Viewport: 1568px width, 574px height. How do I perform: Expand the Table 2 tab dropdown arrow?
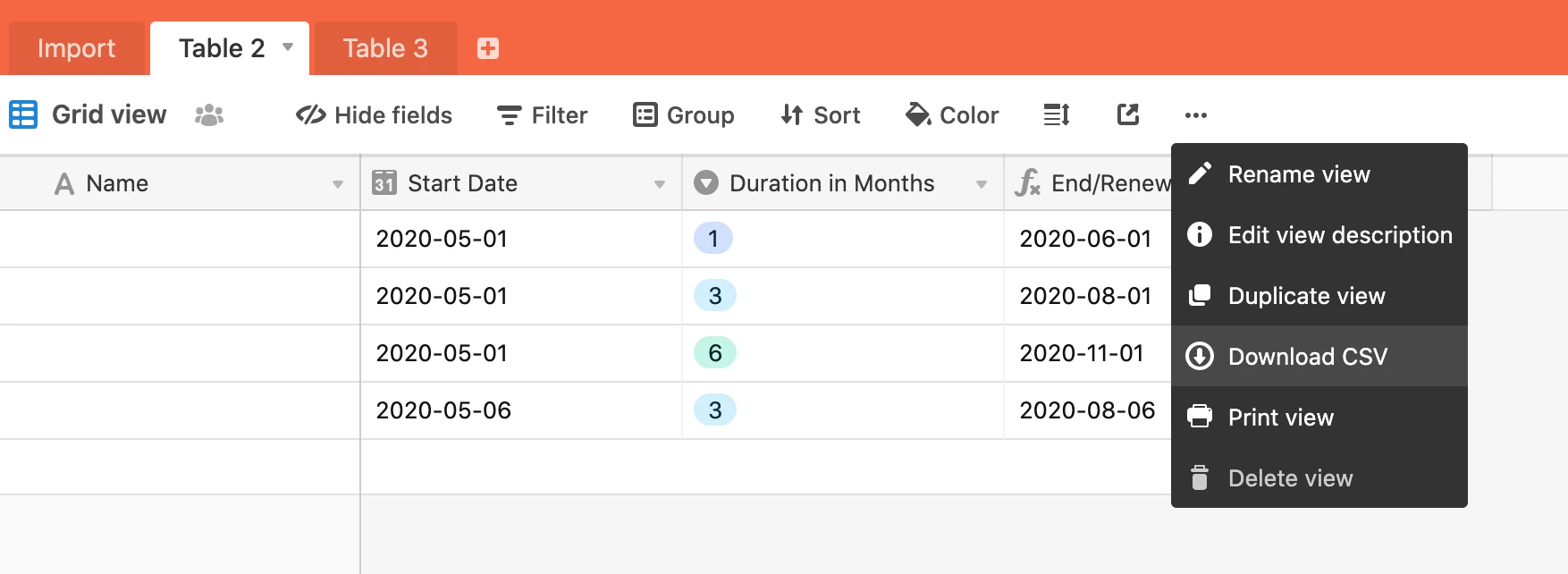(288, 46)
